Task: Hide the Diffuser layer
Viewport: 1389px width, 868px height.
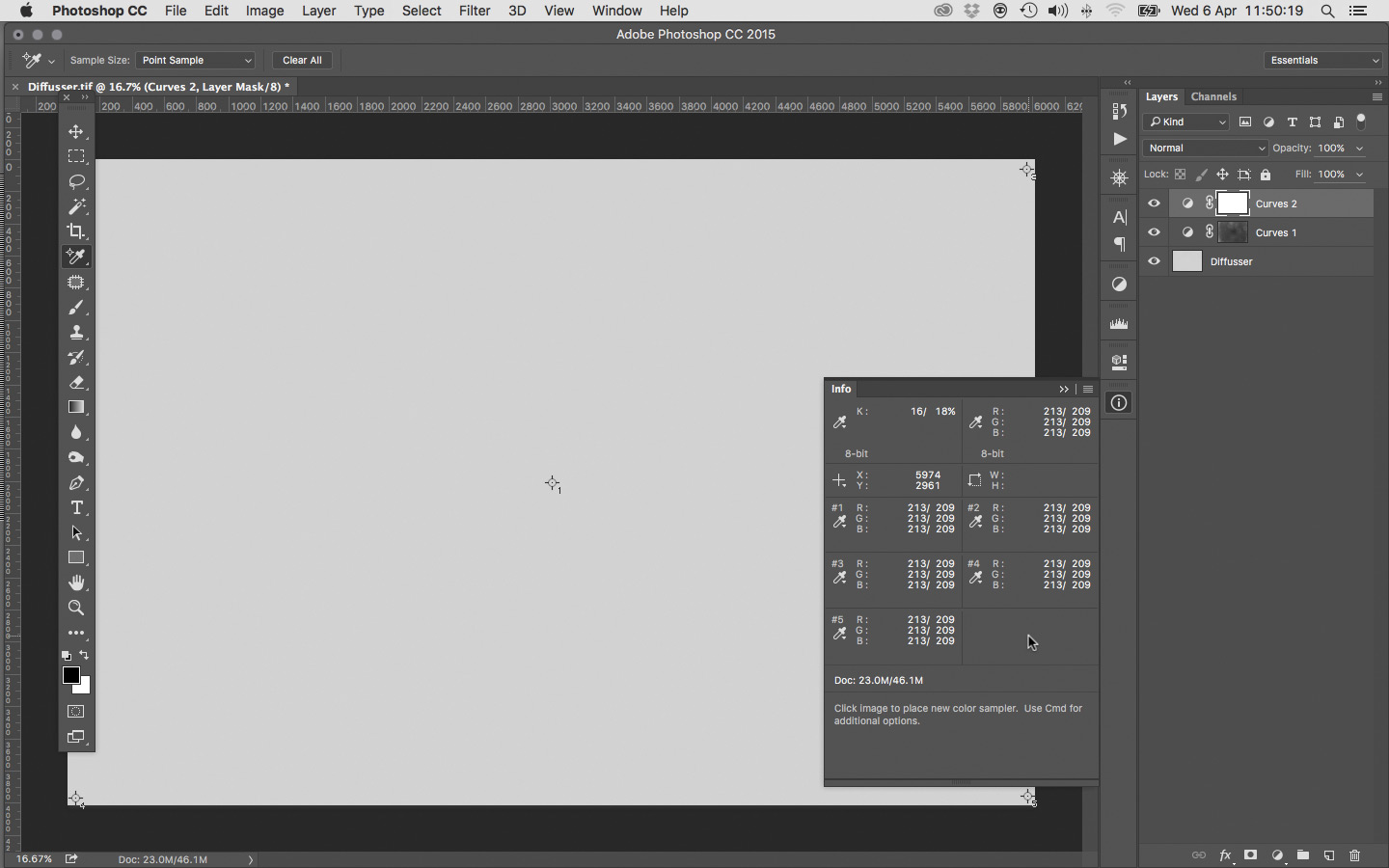Action: (x=1154, y=261)
